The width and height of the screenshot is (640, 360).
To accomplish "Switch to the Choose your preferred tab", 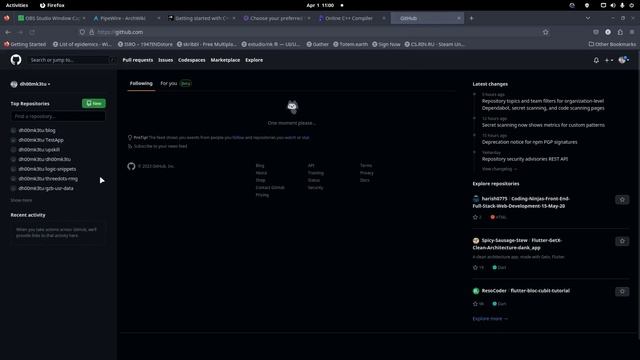I will pyautogui.click(x=276, y=18).
